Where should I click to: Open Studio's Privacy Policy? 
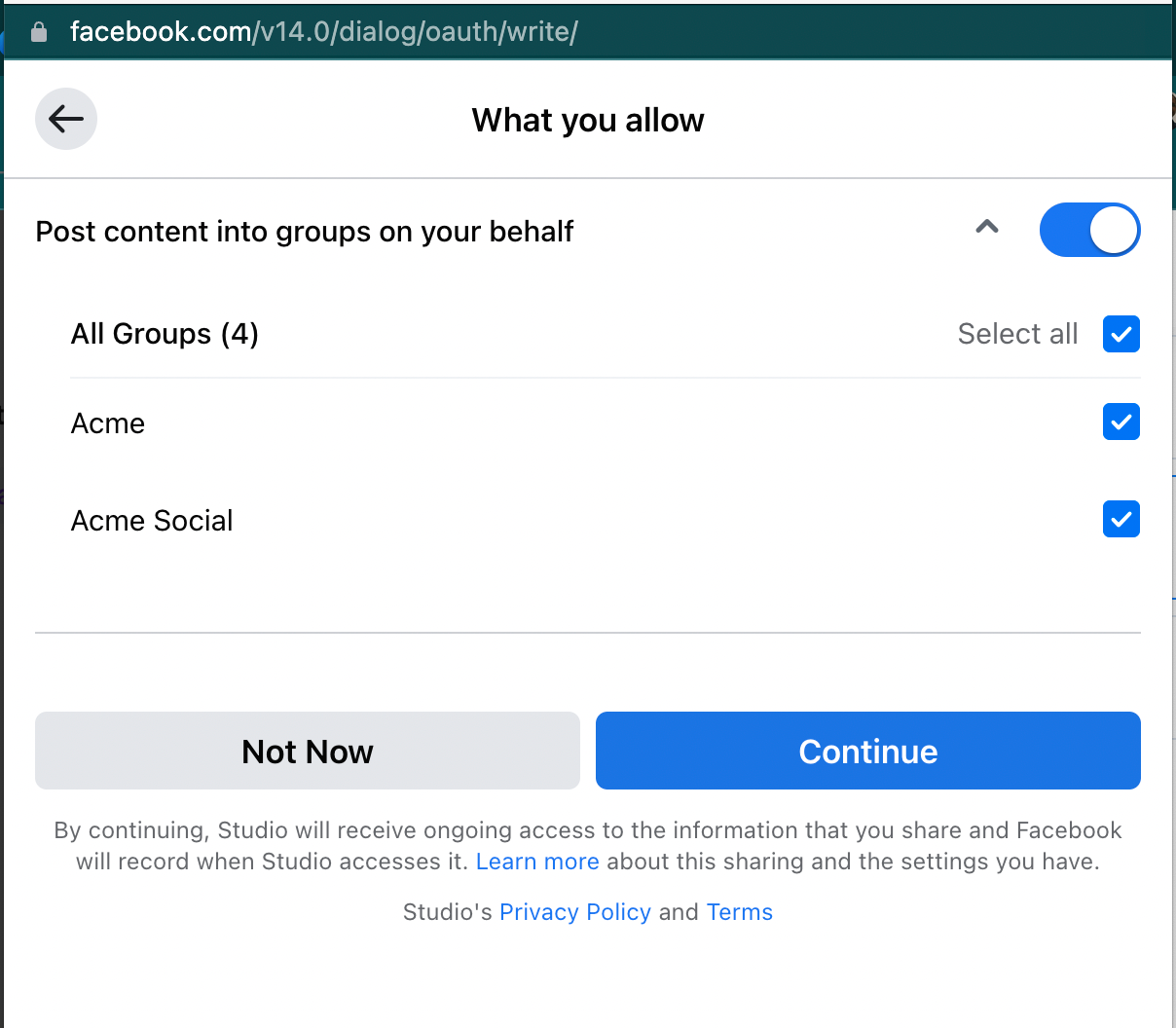point(574,912)
